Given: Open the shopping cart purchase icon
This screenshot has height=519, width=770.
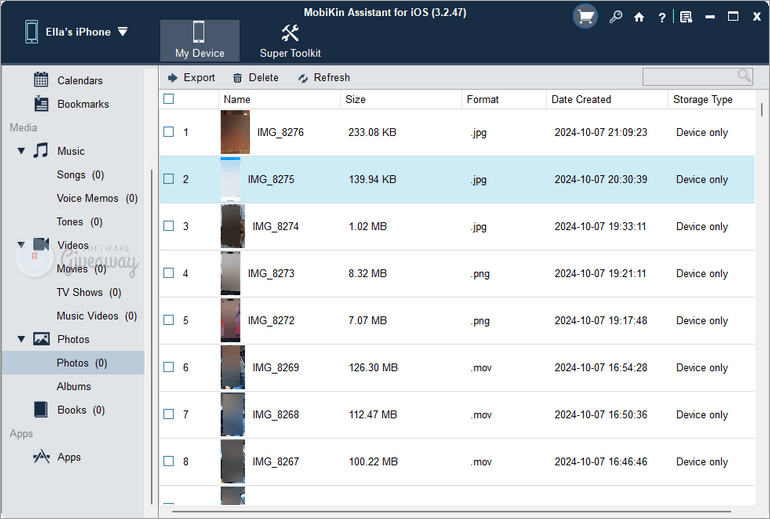Looking at the screenshot, I should (585, 17).
